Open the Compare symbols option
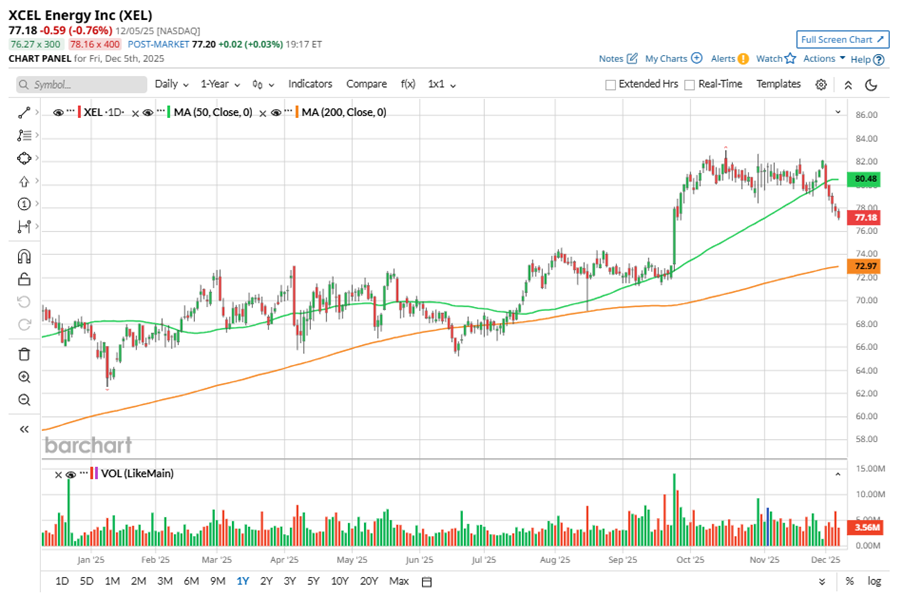 pyautogui.click(x=366, y=84)
